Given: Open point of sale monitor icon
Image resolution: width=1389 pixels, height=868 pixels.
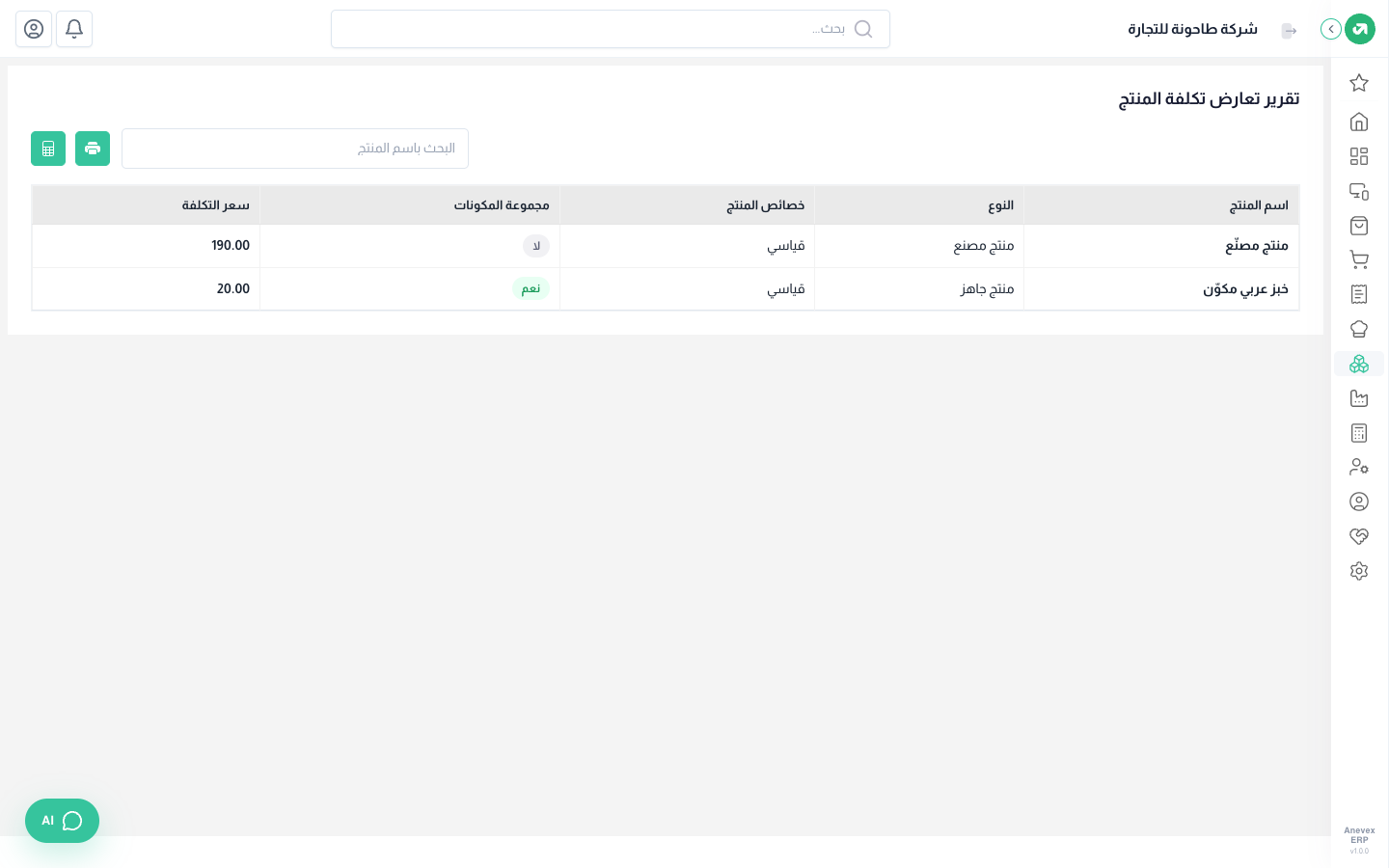Looking at the screenshot, I should 1359,191.
